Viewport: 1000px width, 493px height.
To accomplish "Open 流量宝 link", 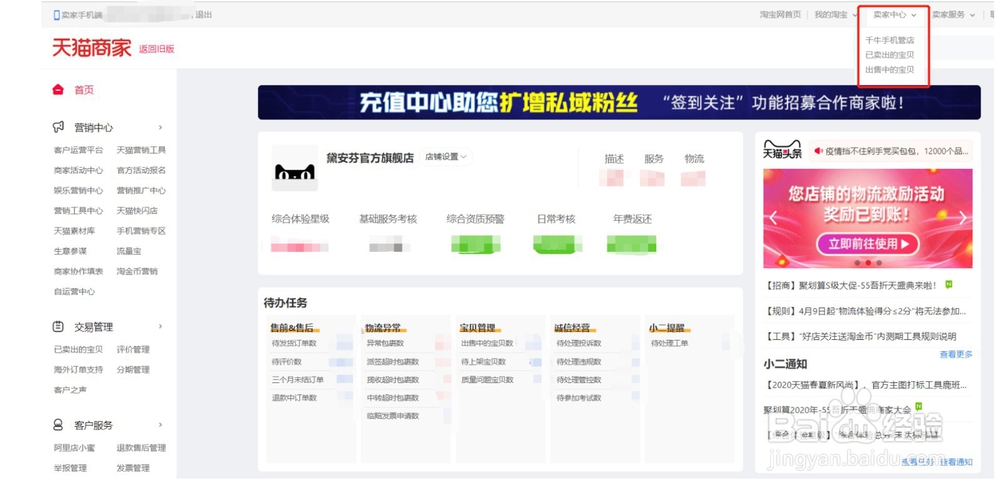I will (x=129, y=251).
